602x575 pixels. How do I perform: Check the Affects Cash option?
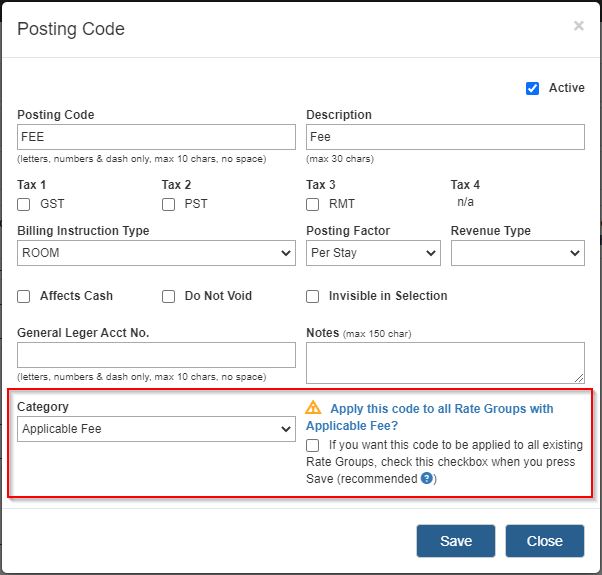tap(23, 296)
